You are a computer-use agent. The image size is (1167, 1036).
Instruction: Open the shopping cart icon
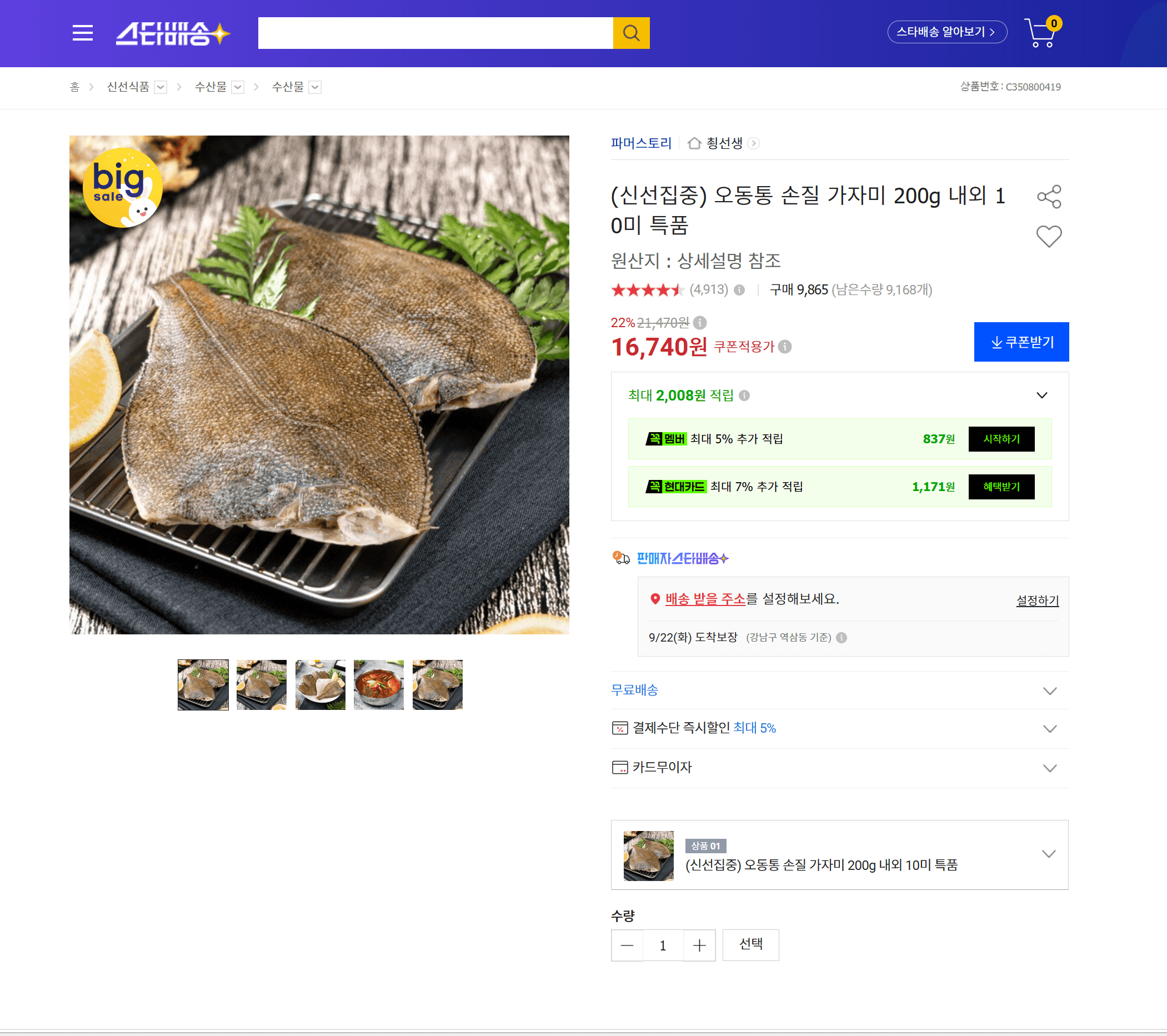1042,32
